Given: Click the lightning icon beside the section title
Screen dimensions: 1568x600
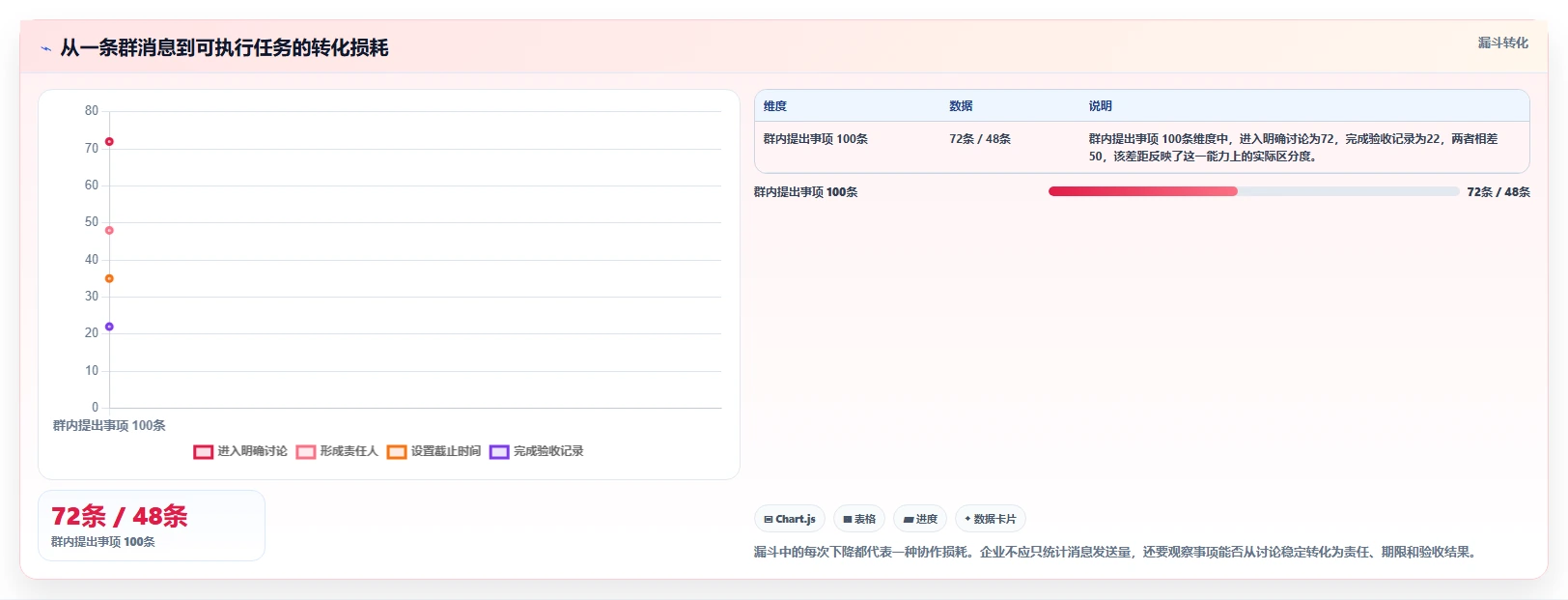Looking at the screenshot, I should point(45,48).
